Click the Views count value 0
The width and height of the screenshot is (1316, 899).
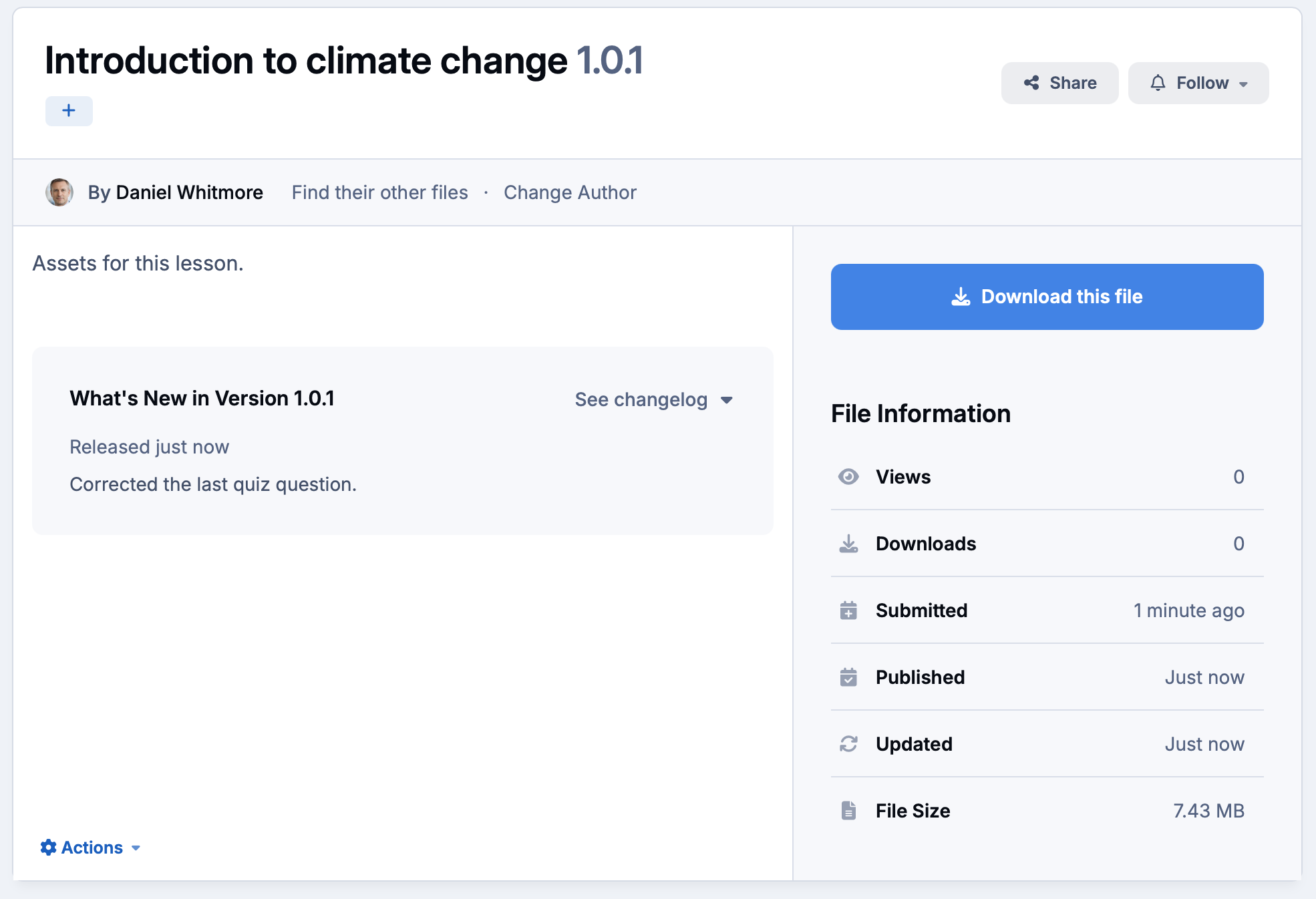pyautogui.click(x=1239, y=477)
